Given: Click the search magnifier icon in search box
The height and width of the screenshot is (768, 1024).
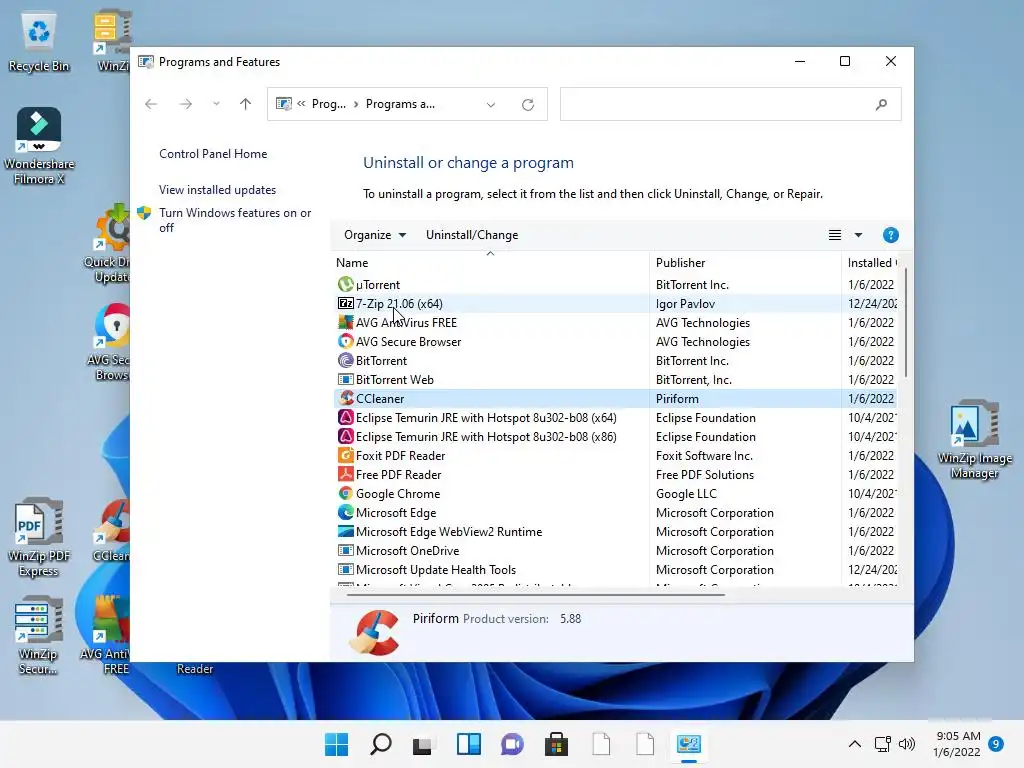Looking at the screenshot, I should pos(881,104).
